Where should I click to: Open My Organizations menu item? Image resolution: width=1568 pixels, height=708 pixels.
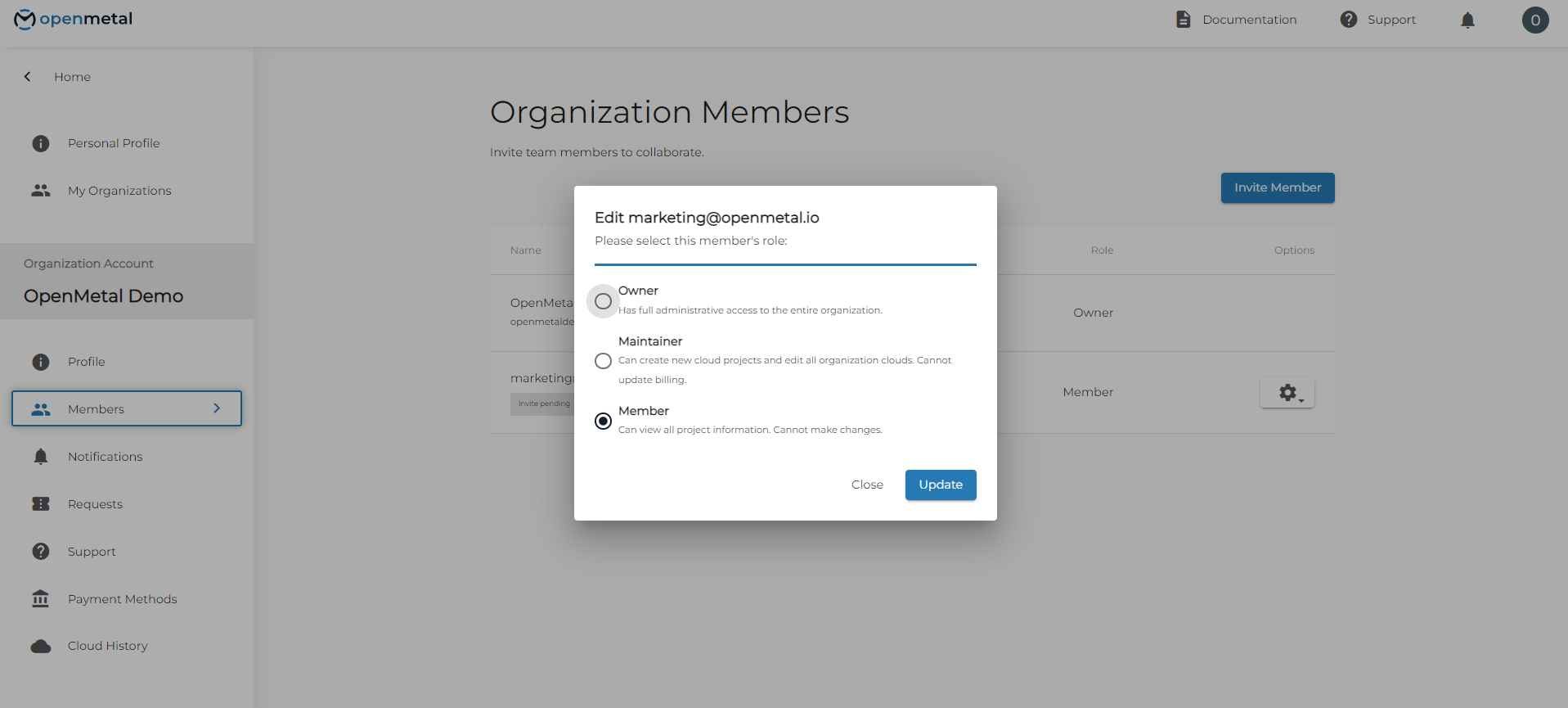(x=119, y=191)
